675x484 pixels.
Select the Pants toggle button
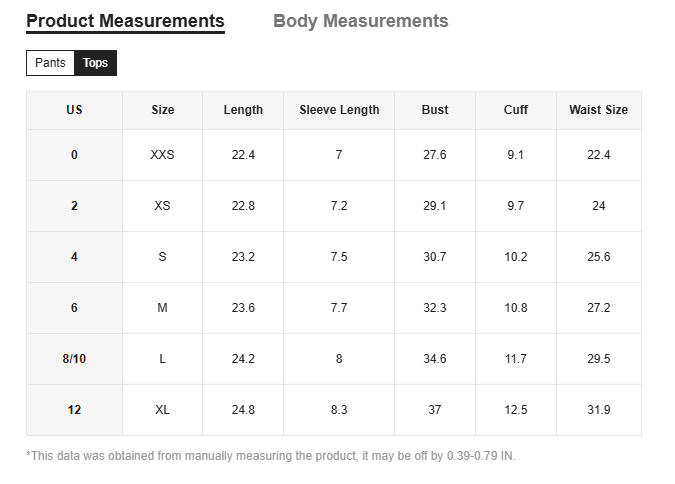[50, 63]
